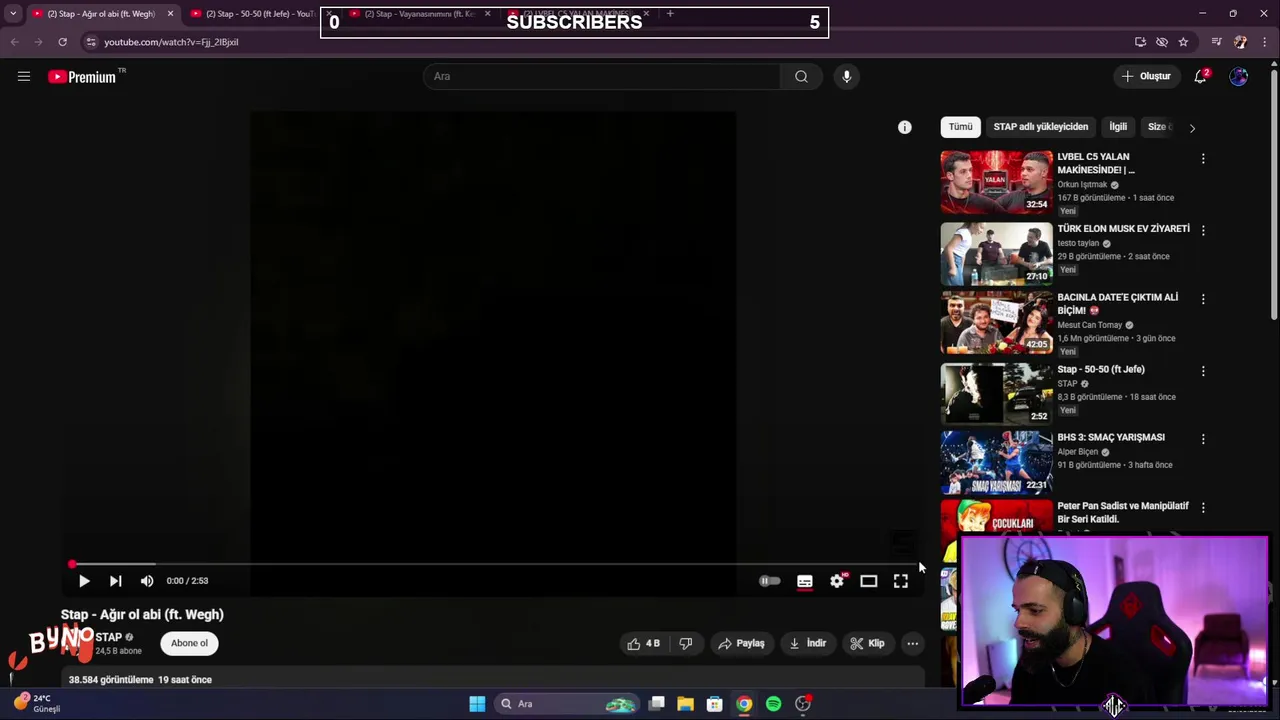The width and height of the screenshot is (1280, 720).
Task: Toggle subtitles on the player
Action: pos(805,581)
